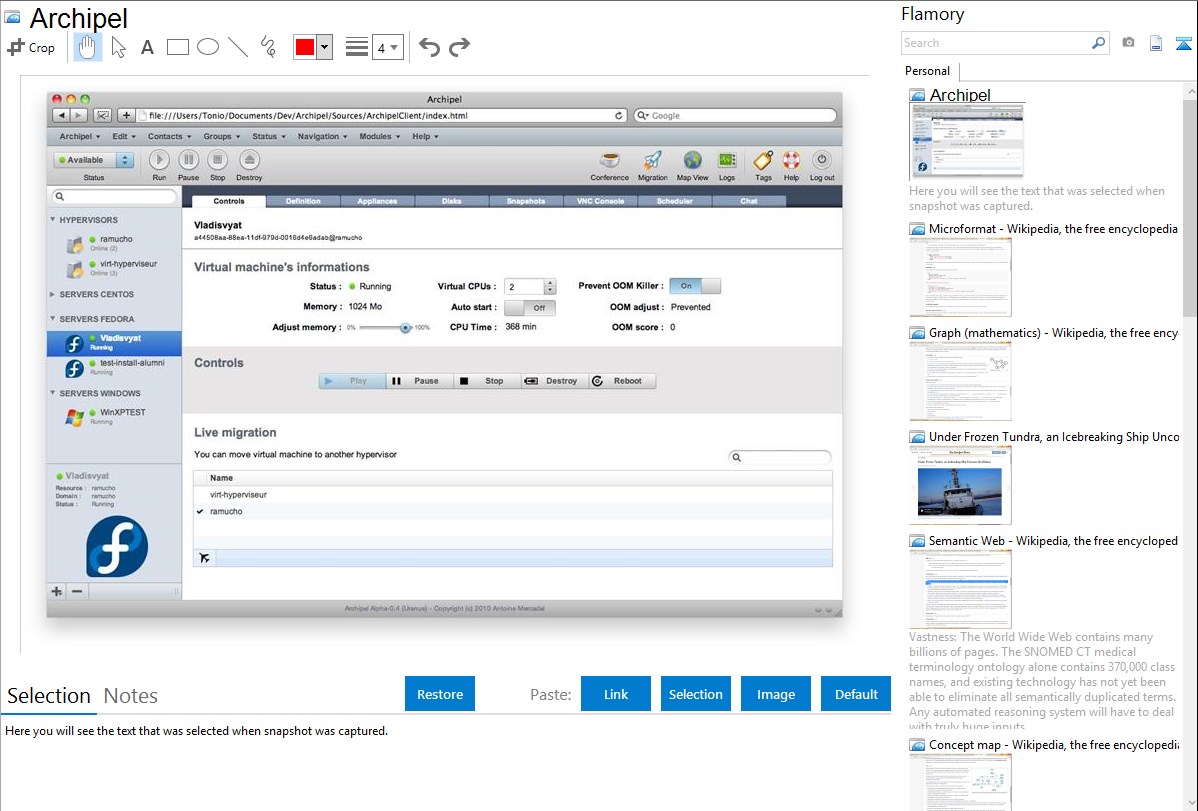This screenshot has height=811, width=1198.
Task: Activate the hand pan tool
Action: click(x=87, y=47)
